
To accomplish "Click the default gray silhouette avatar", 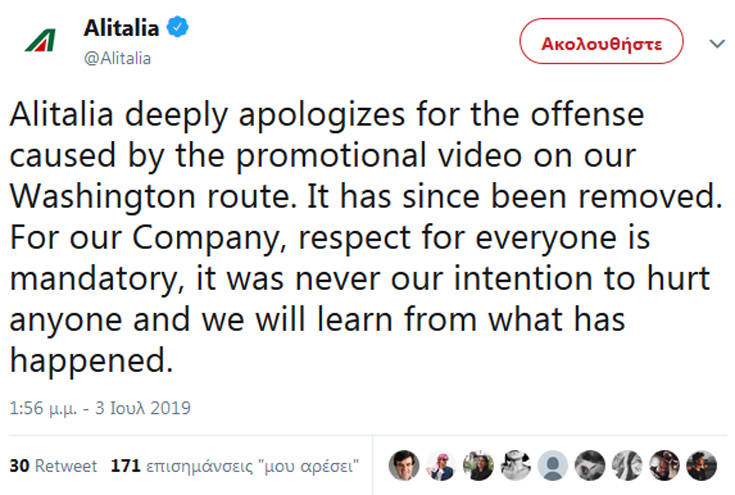I will (x=553, y=465).
